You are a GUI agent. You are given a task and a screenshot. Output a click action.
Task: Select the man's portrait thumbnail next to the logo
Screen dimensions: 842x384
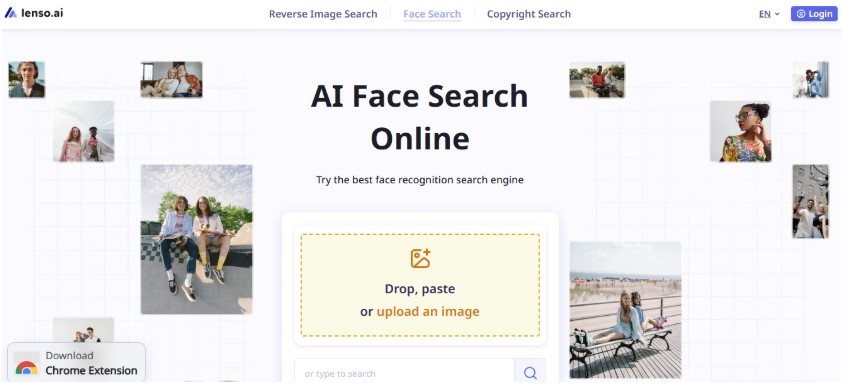(x=26, y=79)
